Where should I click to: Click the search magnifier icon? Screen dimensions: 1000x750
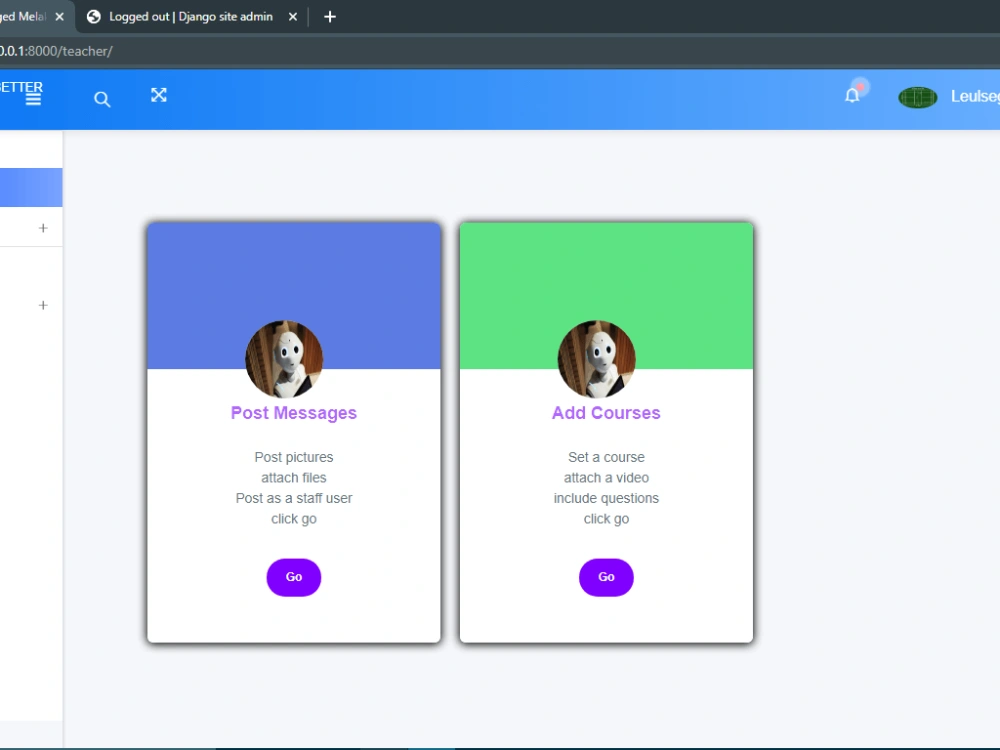coord(102,99)
